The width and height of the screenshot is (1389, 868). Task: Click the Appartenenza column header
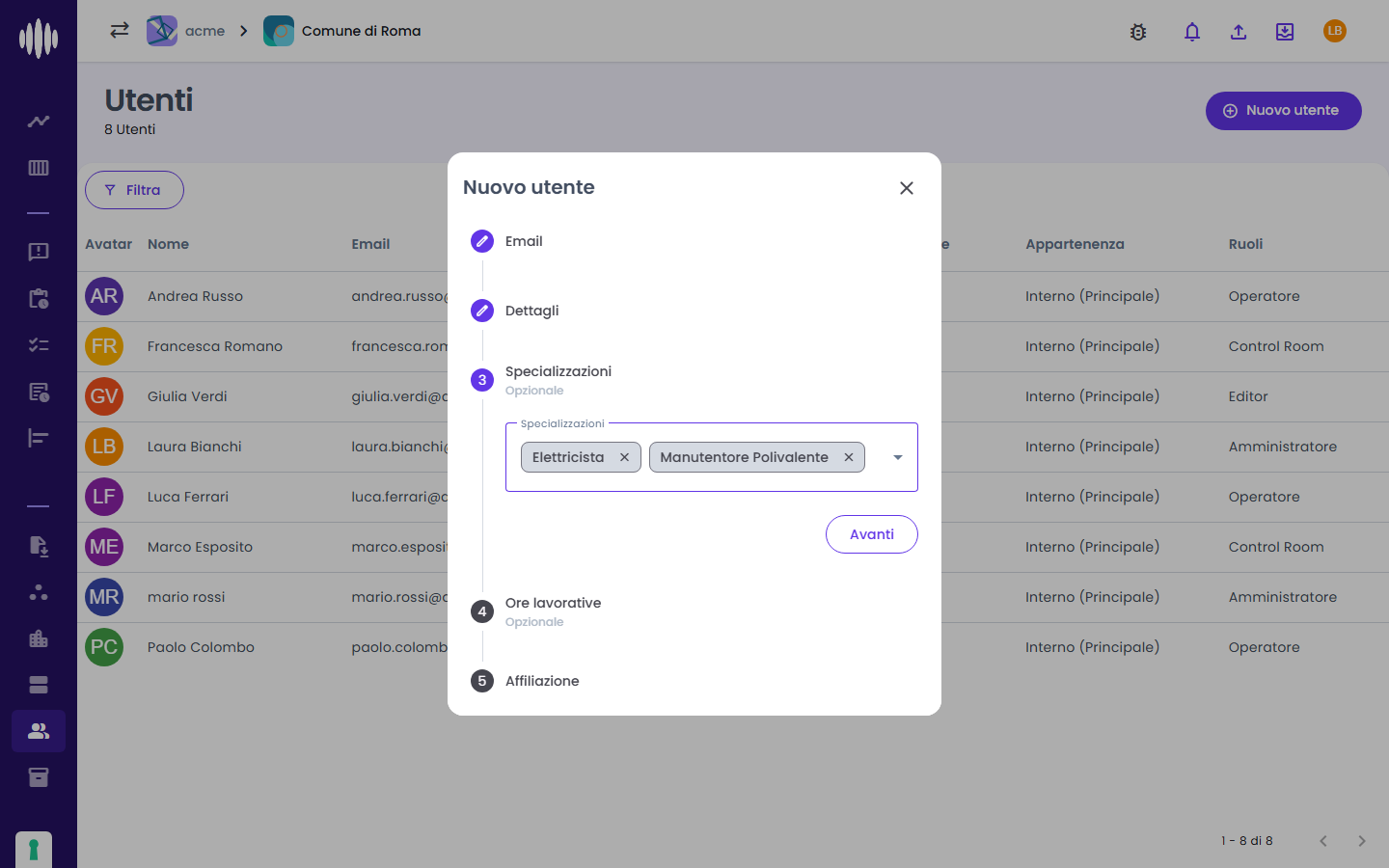click(1075, 244)
